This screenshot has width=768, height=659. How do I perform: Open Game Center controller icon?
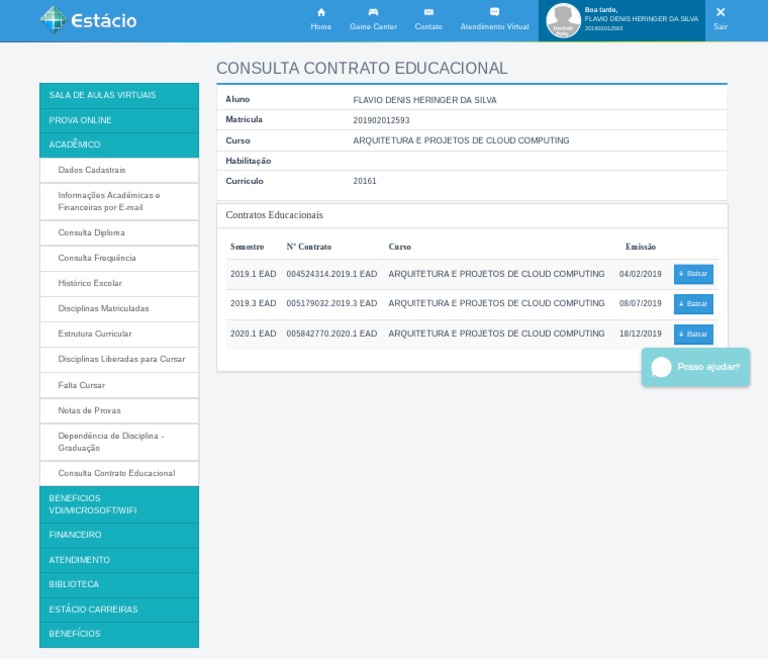pyautogui.click(x=373, y=12)
